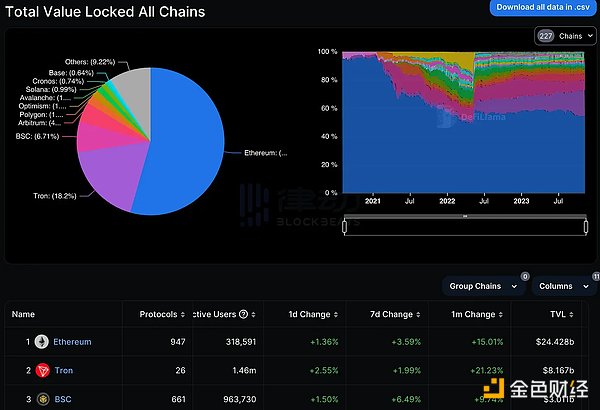
Task: Click the Name column header
Action: (23, 314)
